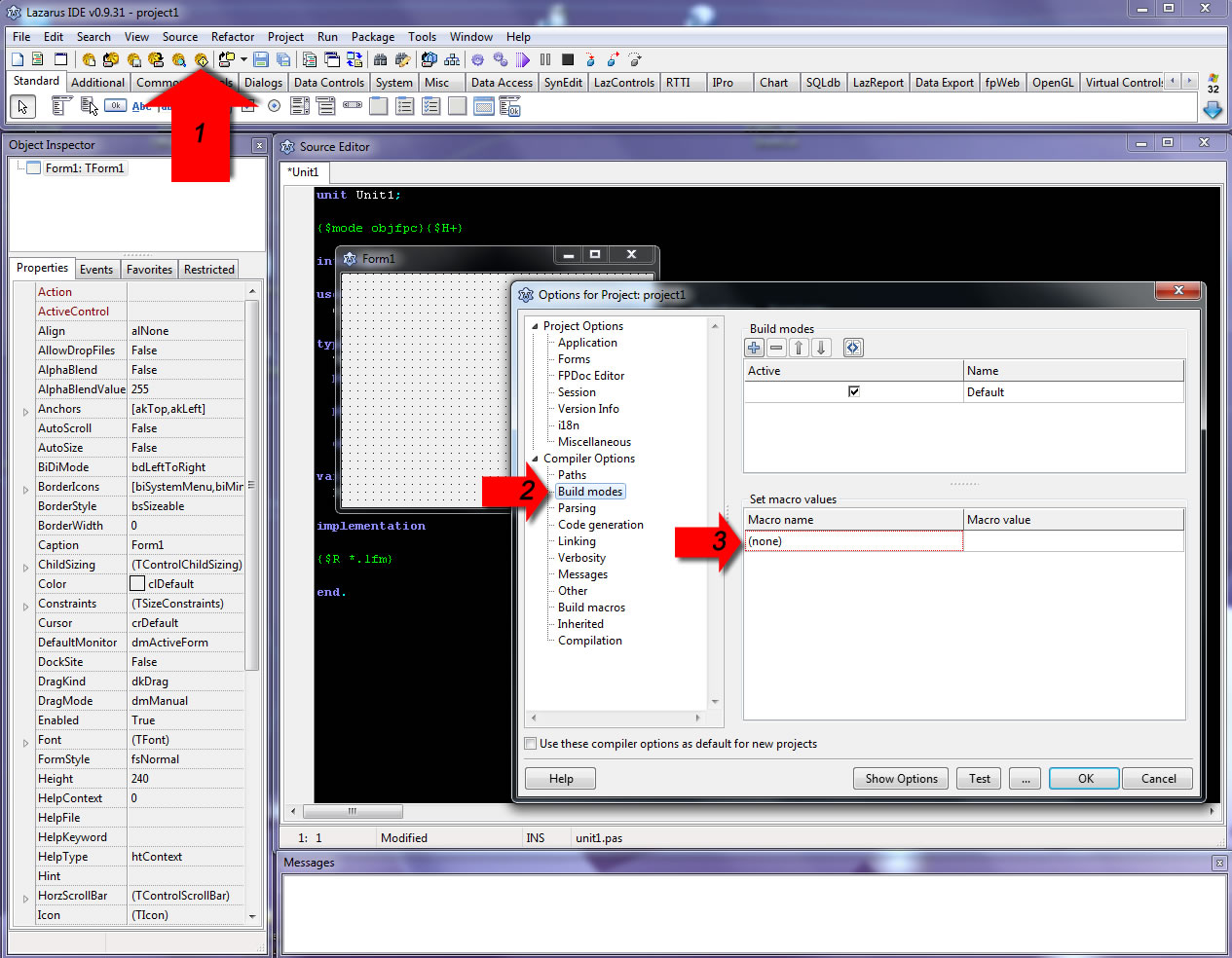
Task: Click the New Unit blank page icon
Action: 18,59
